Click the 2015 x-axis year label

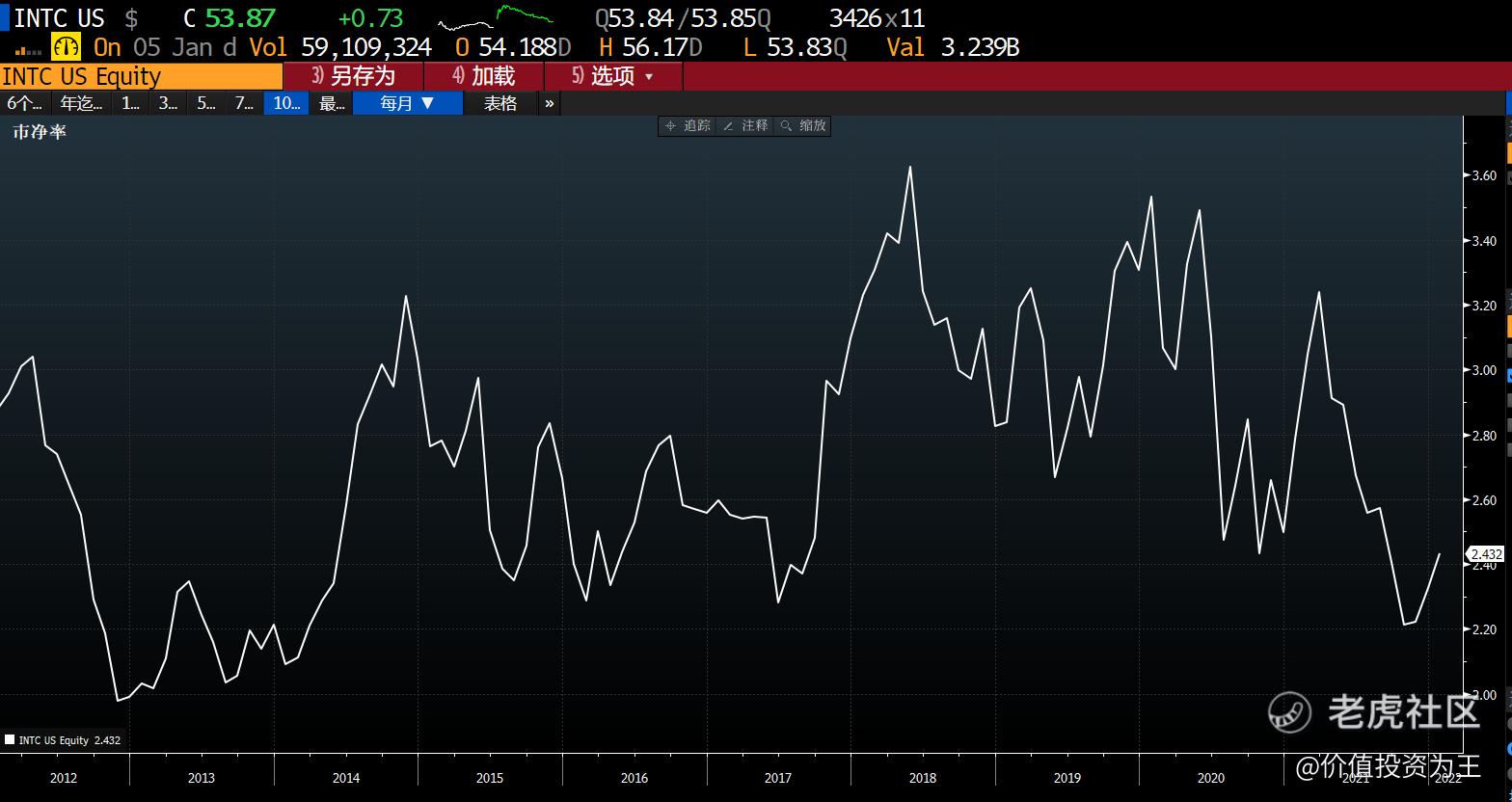(490, 778)
